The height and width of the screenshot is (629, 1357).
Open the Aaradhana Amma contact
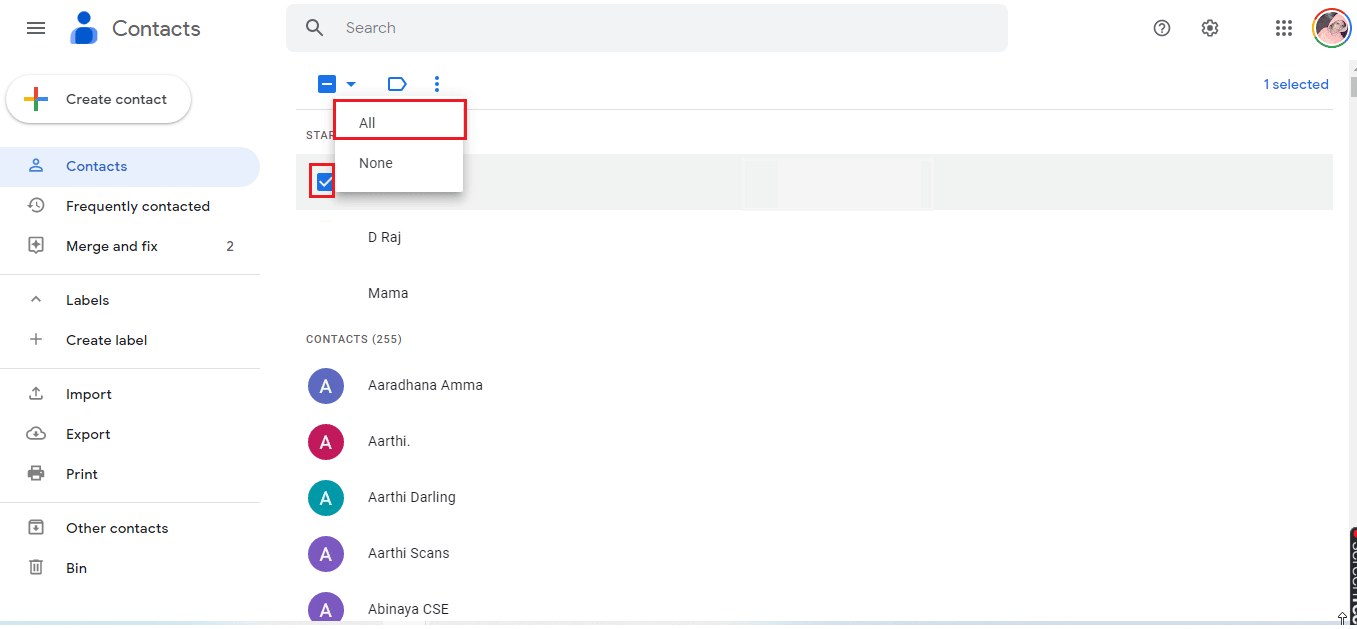tap(425, 385)
